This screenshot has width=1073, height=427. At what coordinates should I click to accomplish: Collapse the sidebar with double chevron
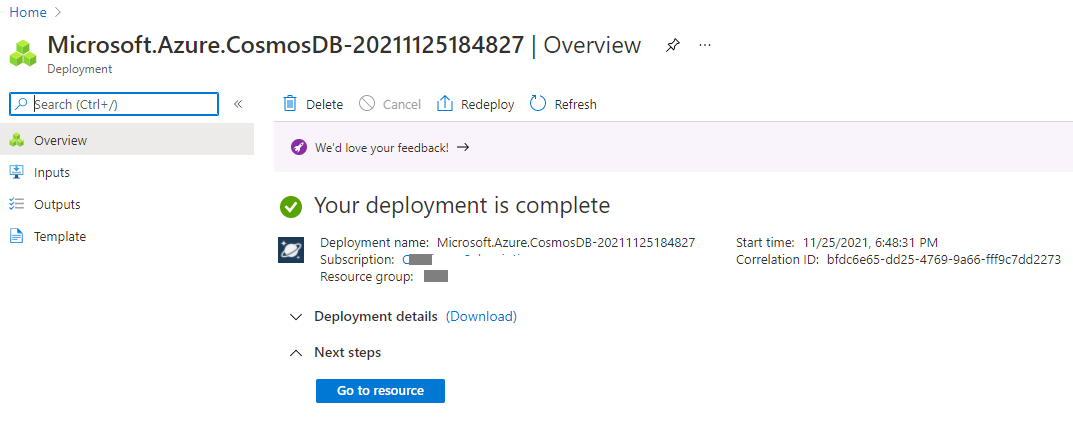(x=238, y=104)
